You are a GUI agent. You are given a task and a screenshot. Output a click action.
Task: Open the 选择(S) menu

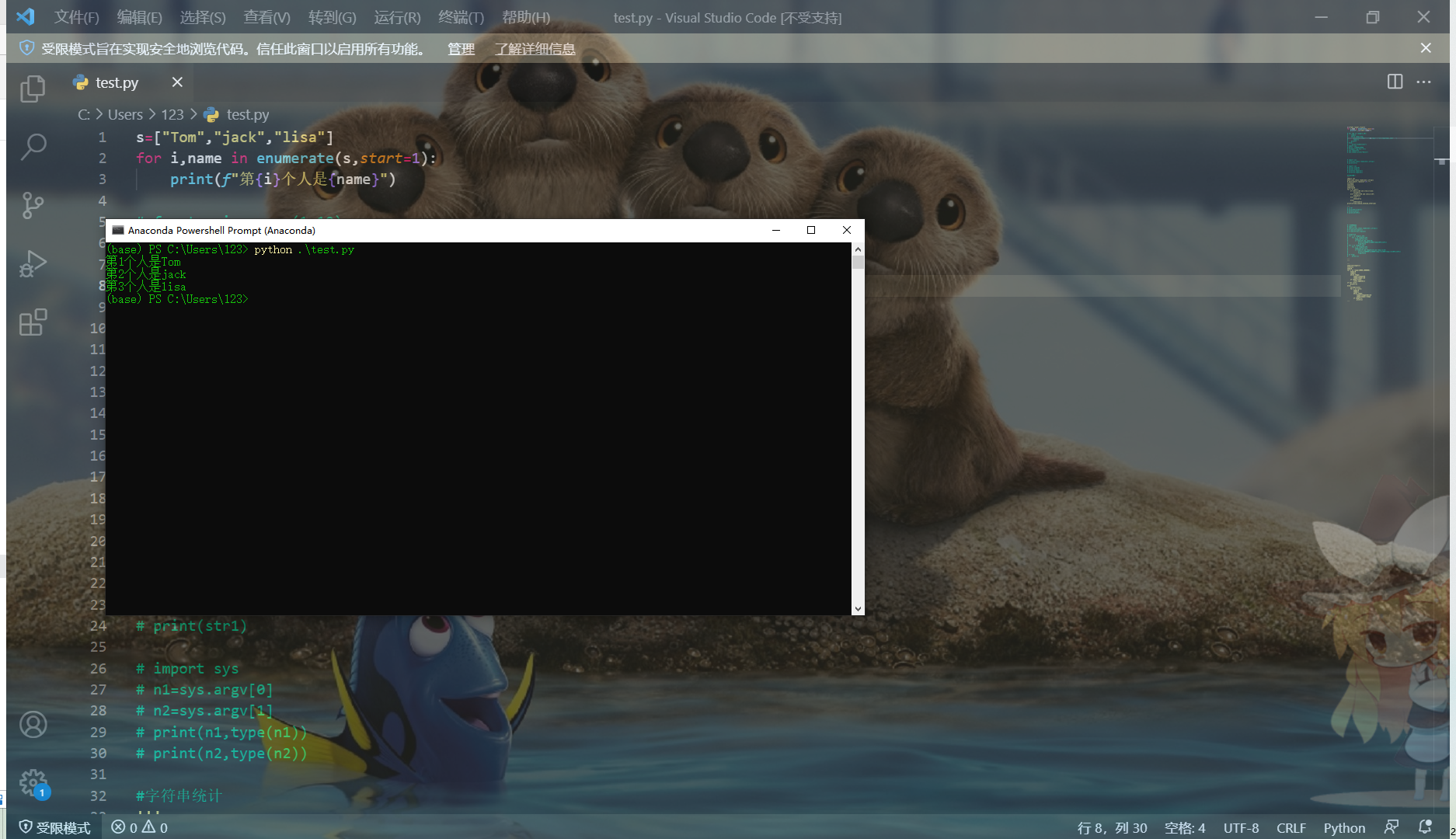coord(203,17)
